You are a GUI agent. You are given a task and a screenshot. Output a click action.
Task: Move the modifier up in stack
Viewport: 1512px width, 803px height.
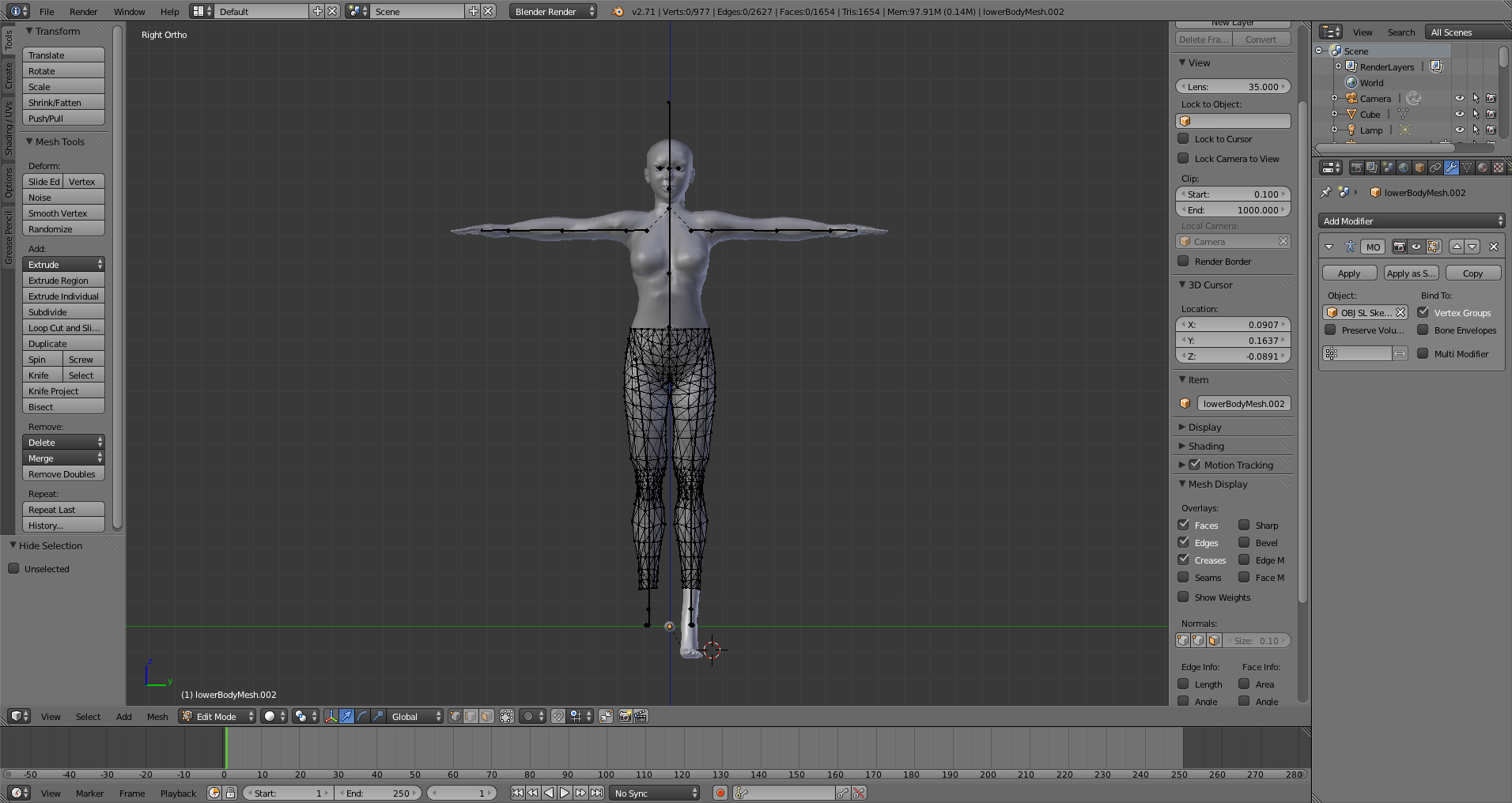click(1456, 247)
